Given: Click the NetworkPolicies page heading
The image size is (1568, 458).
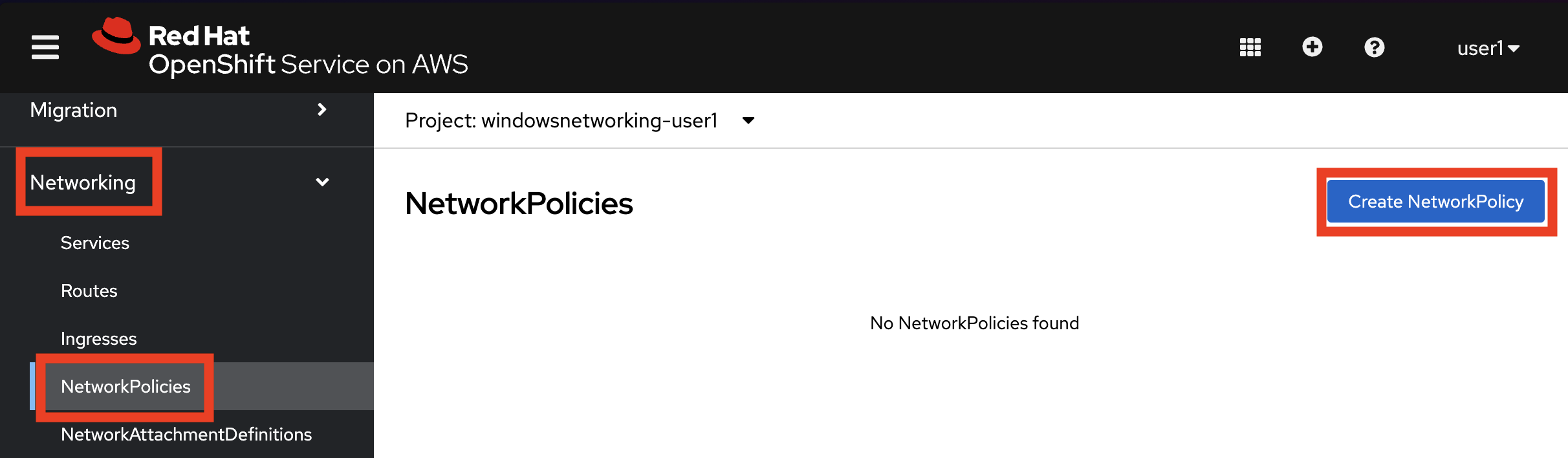Looking at the screenshot, I should [519, 204].
